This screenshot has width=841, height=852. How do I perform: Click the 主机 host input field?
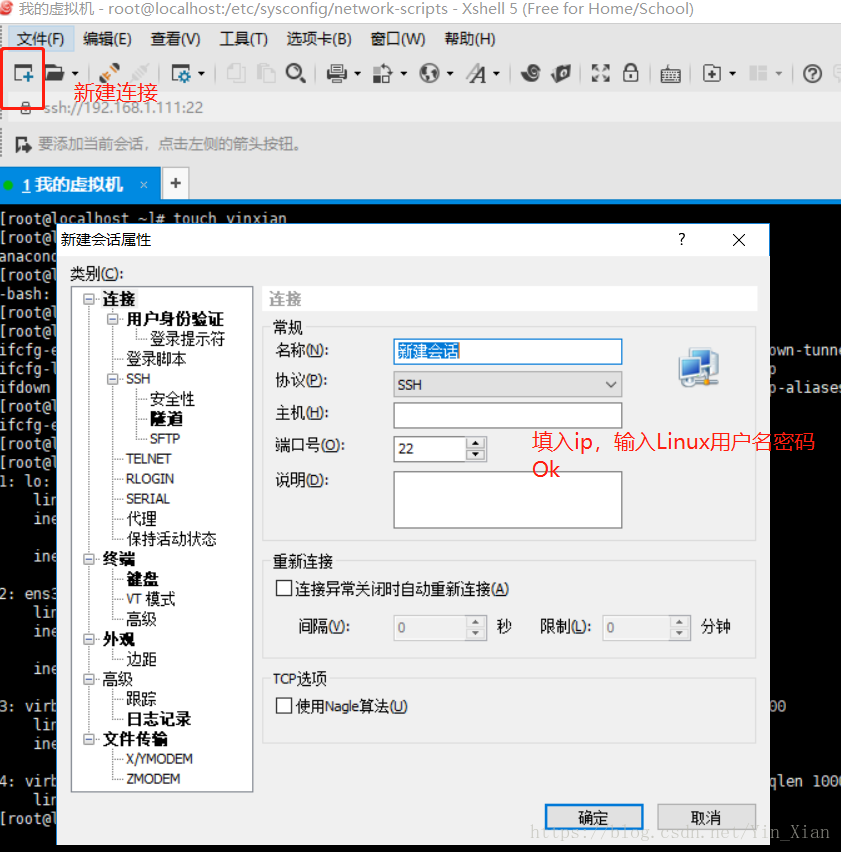507,415
